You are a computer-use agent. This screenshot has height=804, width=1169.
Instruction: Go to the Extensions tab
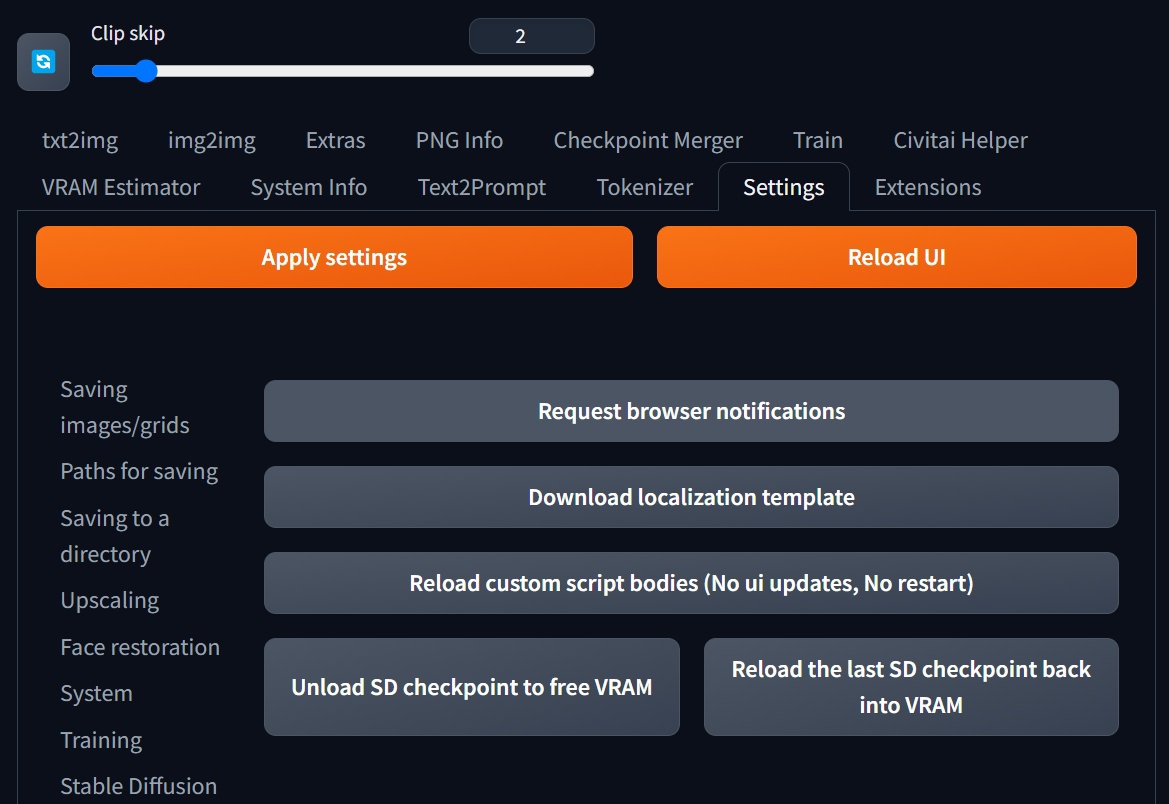coord(927,187)
